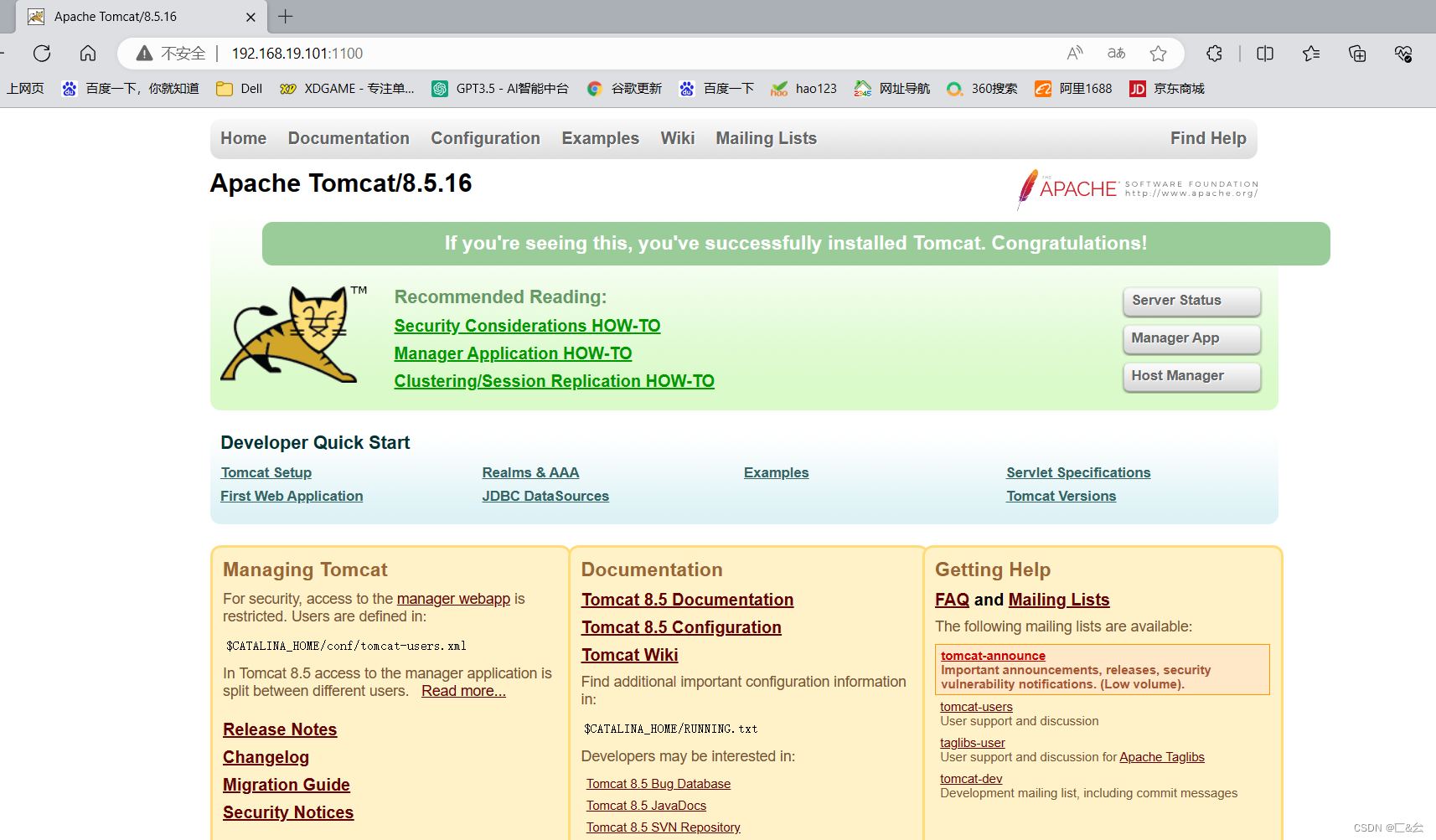
Task: Click the browser home icon
Action: click(x=88, y=54)
